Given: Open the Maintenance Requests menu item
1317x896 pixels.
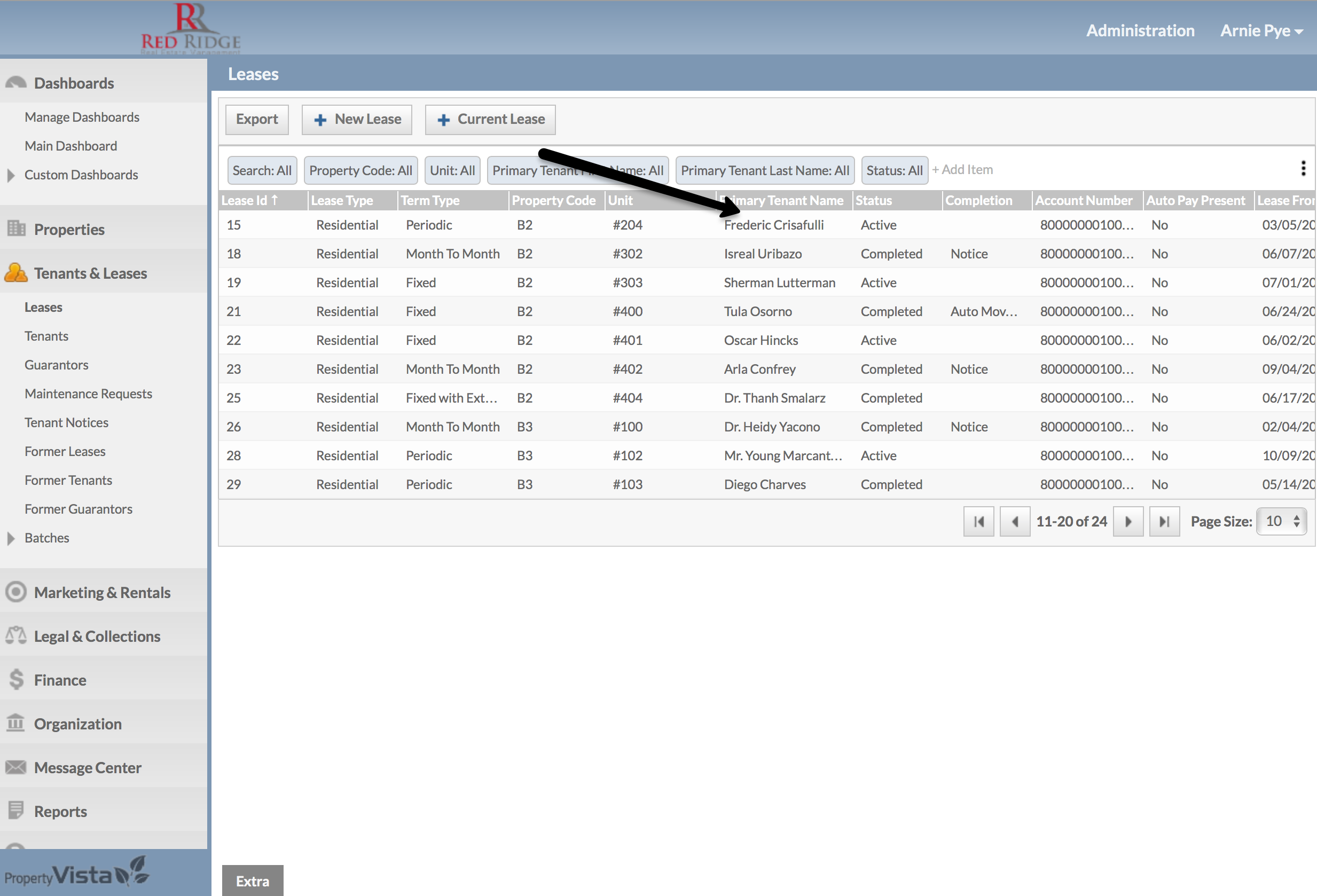Looking at the screenshot, I should click(x=89, y=394).
